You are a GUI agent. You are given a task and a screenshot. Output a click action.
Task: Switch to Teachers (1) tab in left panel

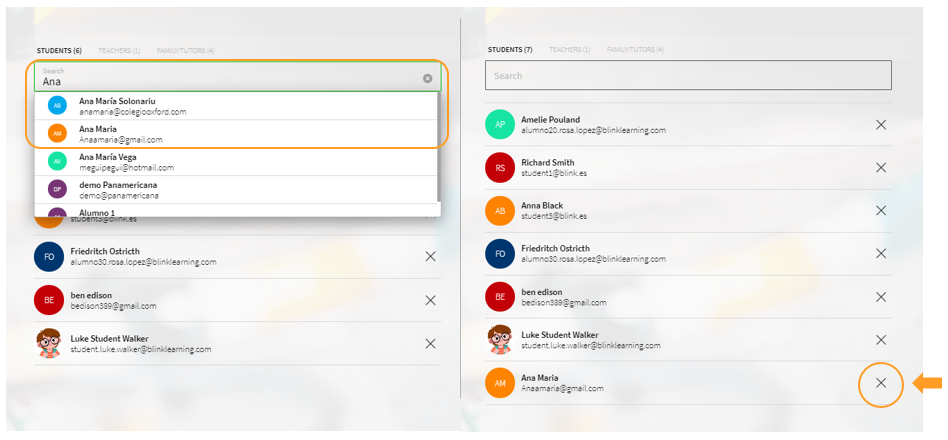(119, 50)
